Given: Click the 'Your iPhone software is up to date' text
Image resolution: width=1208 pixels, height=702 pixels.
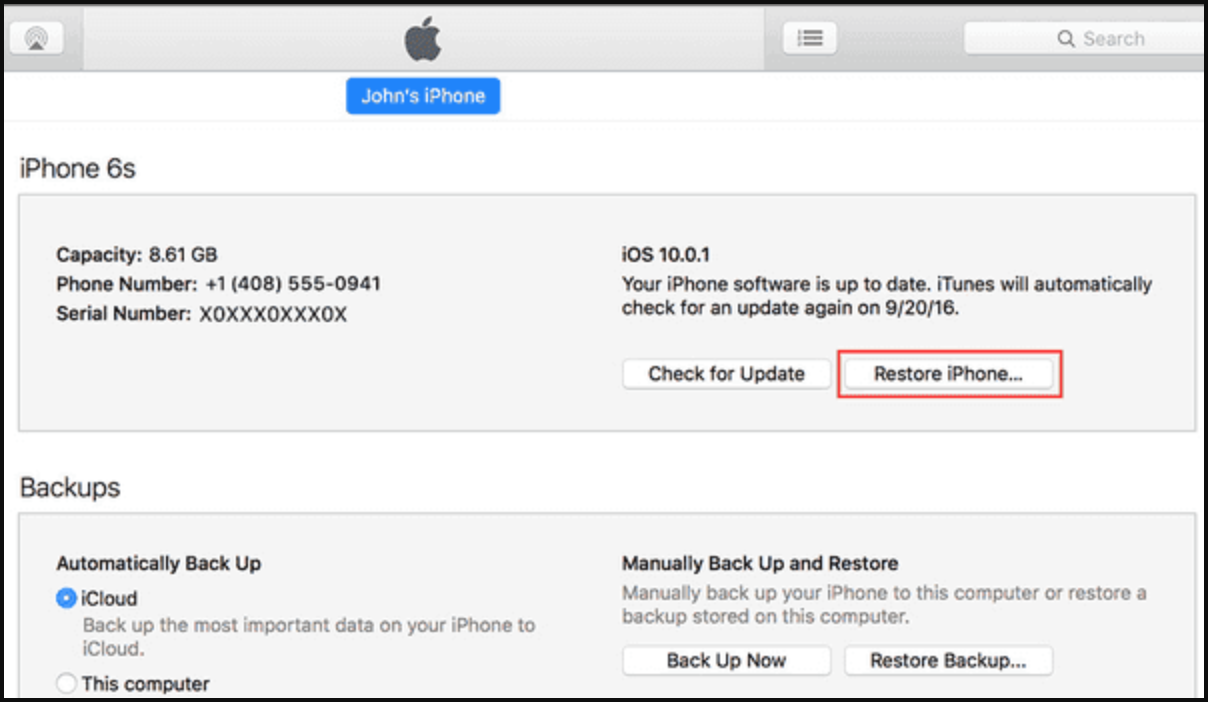Looking at the screenshot, I should coord(887,296).
